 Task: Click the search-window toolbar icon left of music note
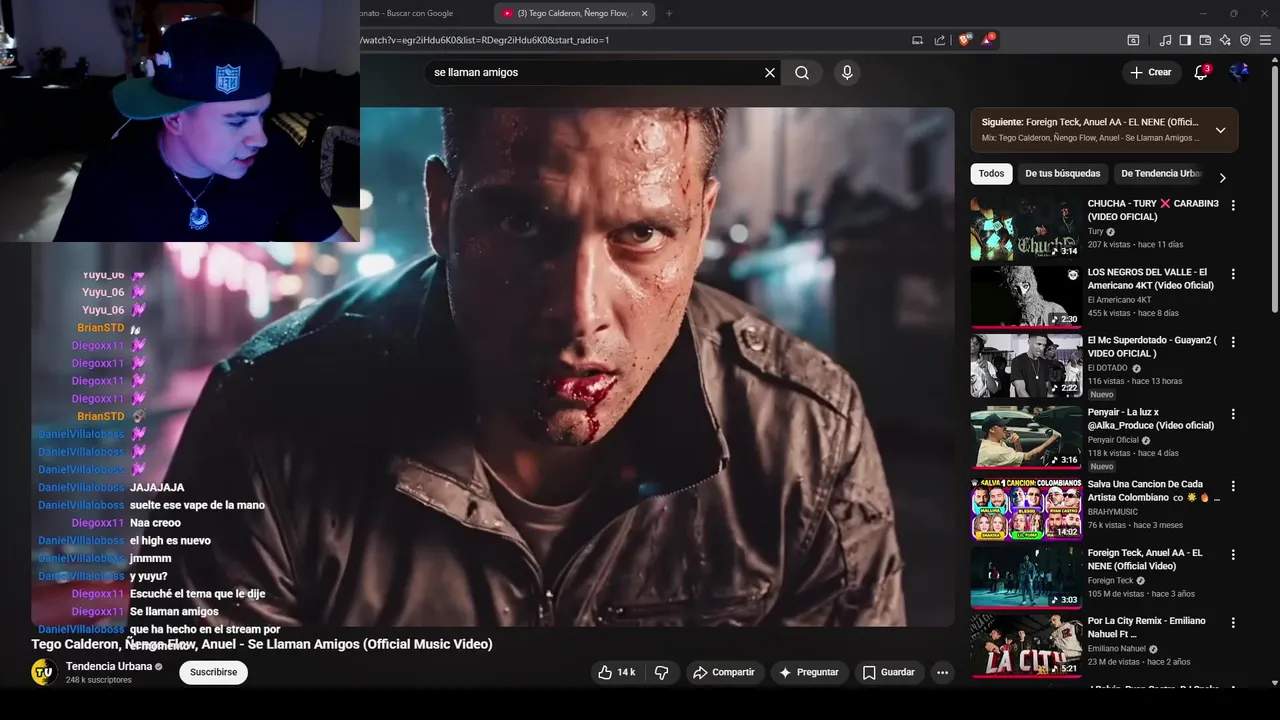[x=1133, y=40]
